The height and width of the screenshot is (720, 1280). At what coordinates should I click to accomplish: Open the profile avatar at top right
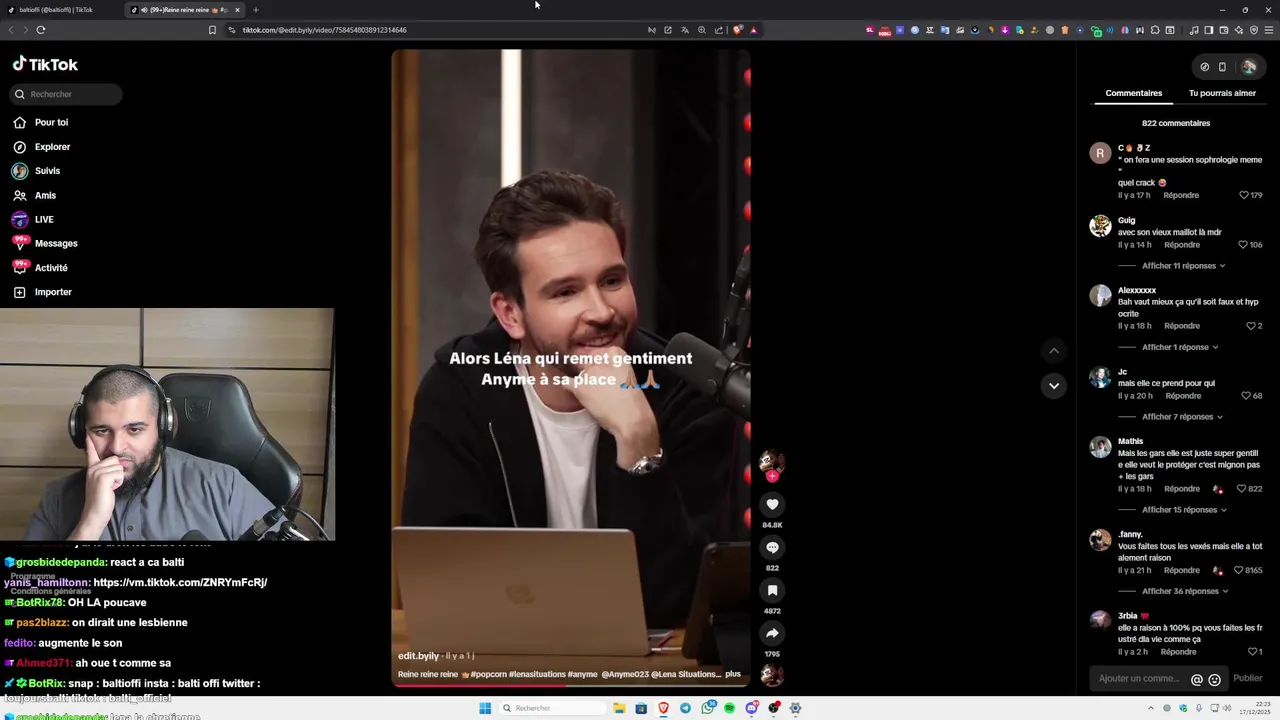tap(1249, 67)
